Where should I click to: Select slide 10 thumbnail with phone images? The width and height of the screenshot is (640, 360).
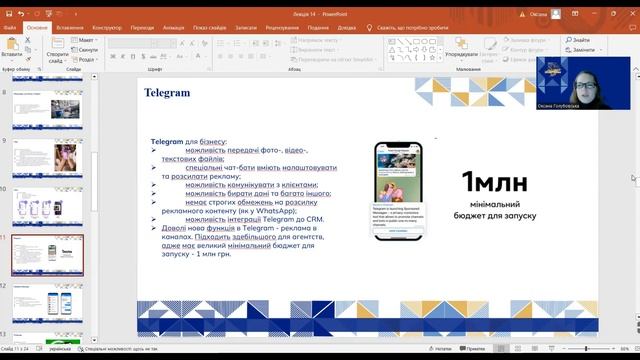[47, 207]
